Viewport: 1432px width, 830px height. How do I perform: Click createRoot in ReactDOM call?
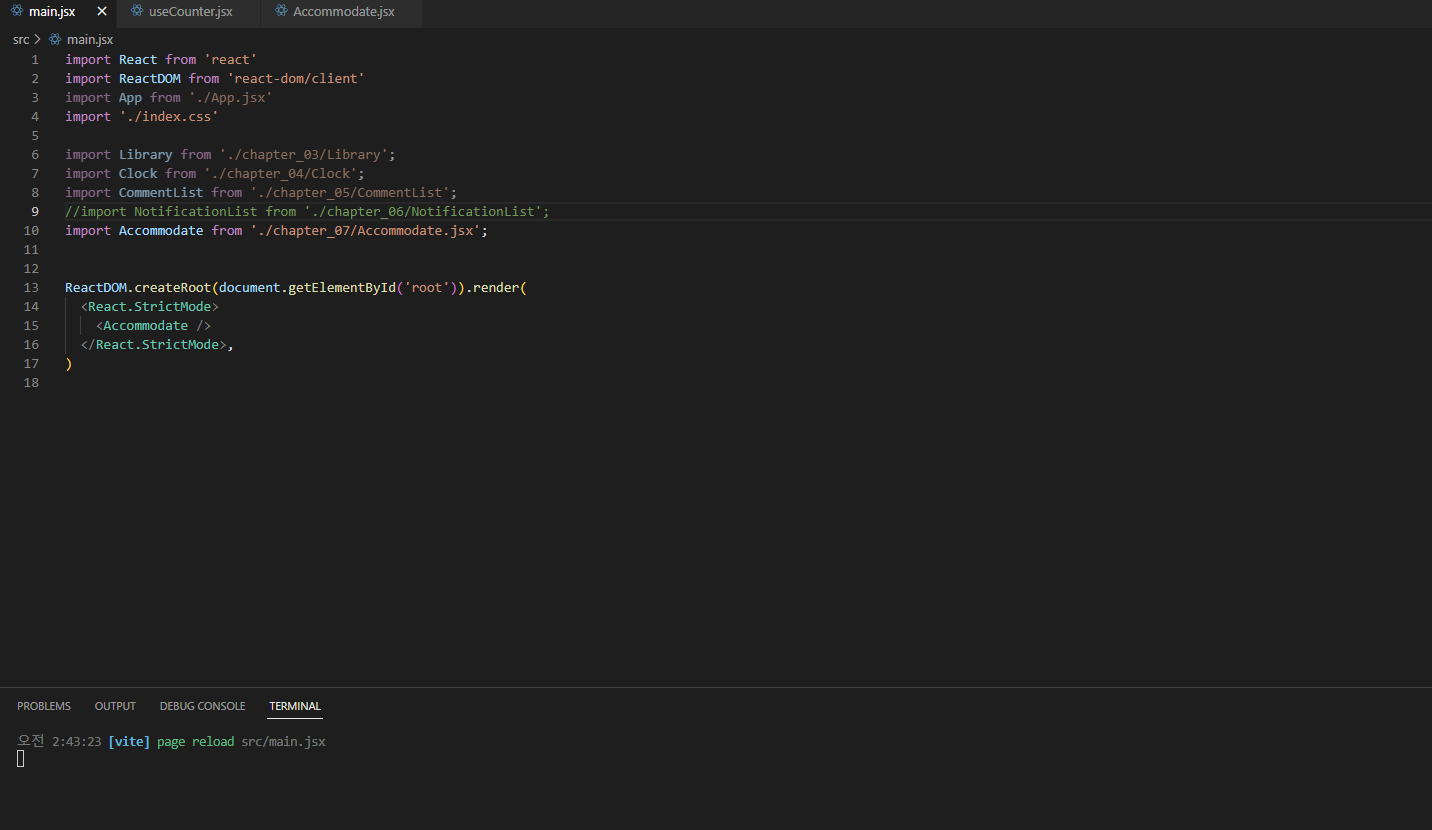pyautogui.click(x=173, y=288)
